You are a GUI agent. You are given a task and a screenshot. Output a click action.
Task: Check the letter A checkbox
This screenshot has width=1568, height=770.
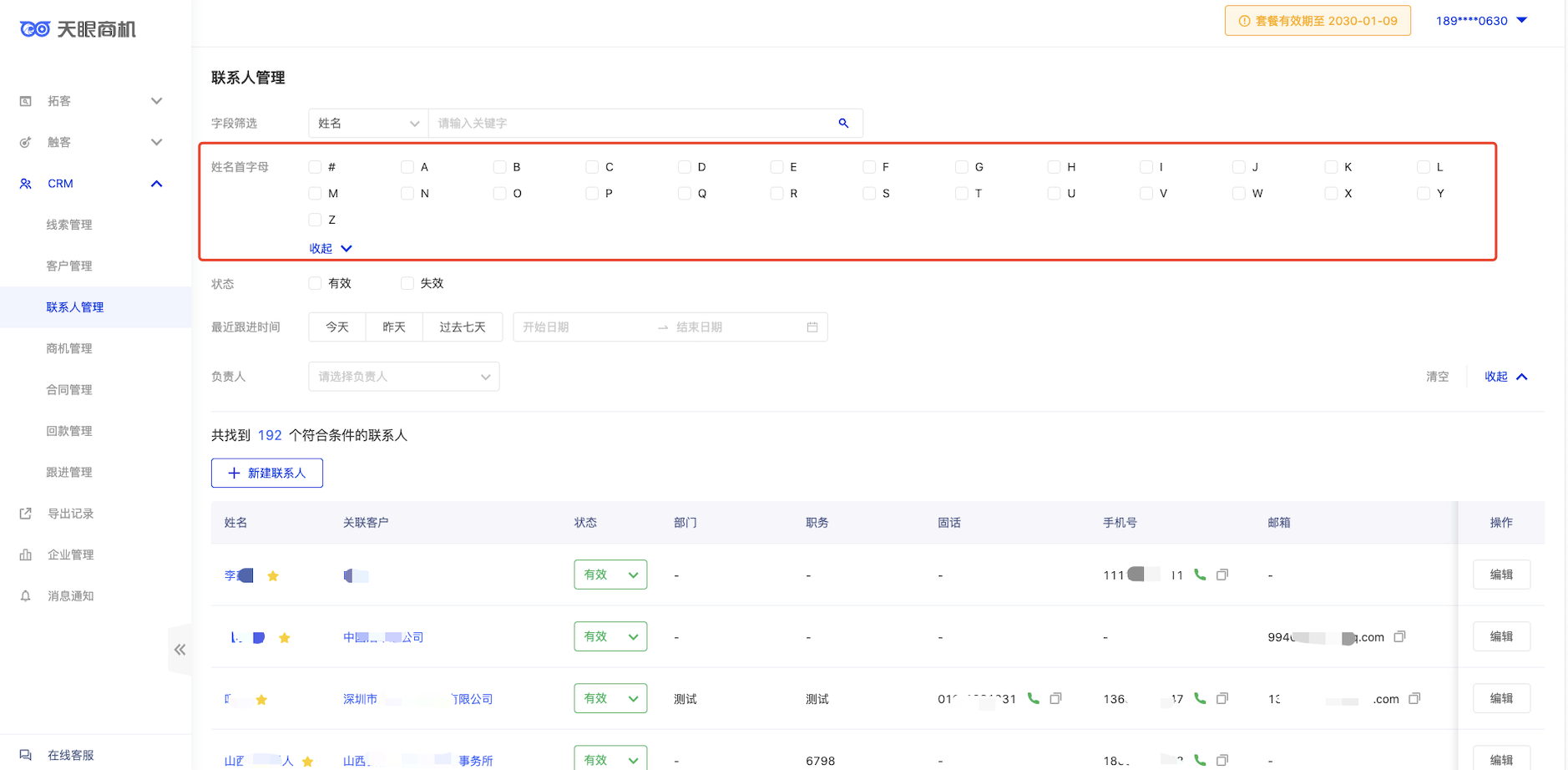(407, 167)
